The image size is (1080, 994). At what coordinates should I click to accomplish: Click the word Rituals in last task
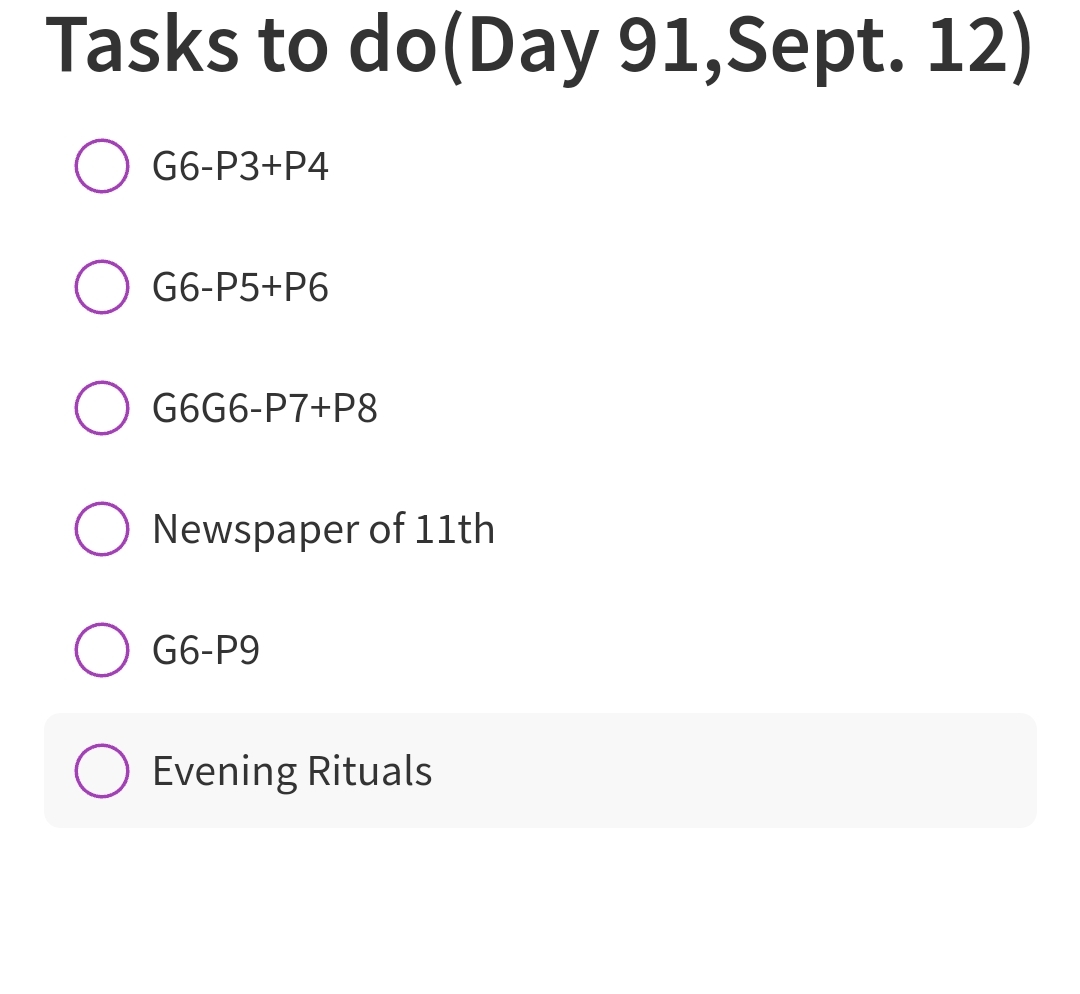pyautogui.click(x=369, y=772)
